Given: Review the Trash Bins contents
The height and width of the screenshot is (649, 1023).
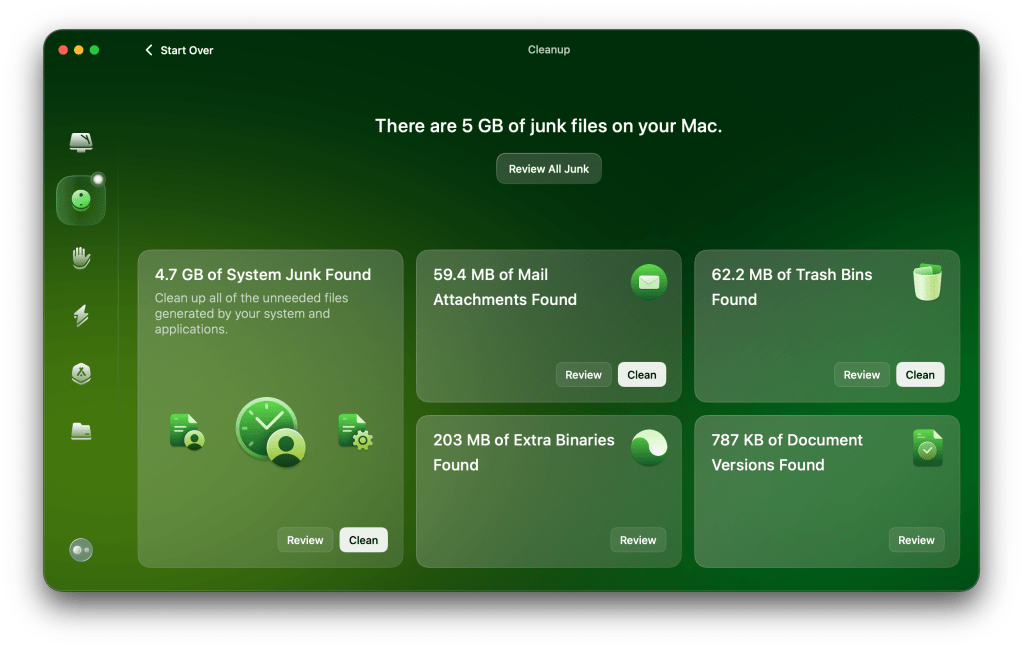Looking at the screenshot, I should pos(861,374).
